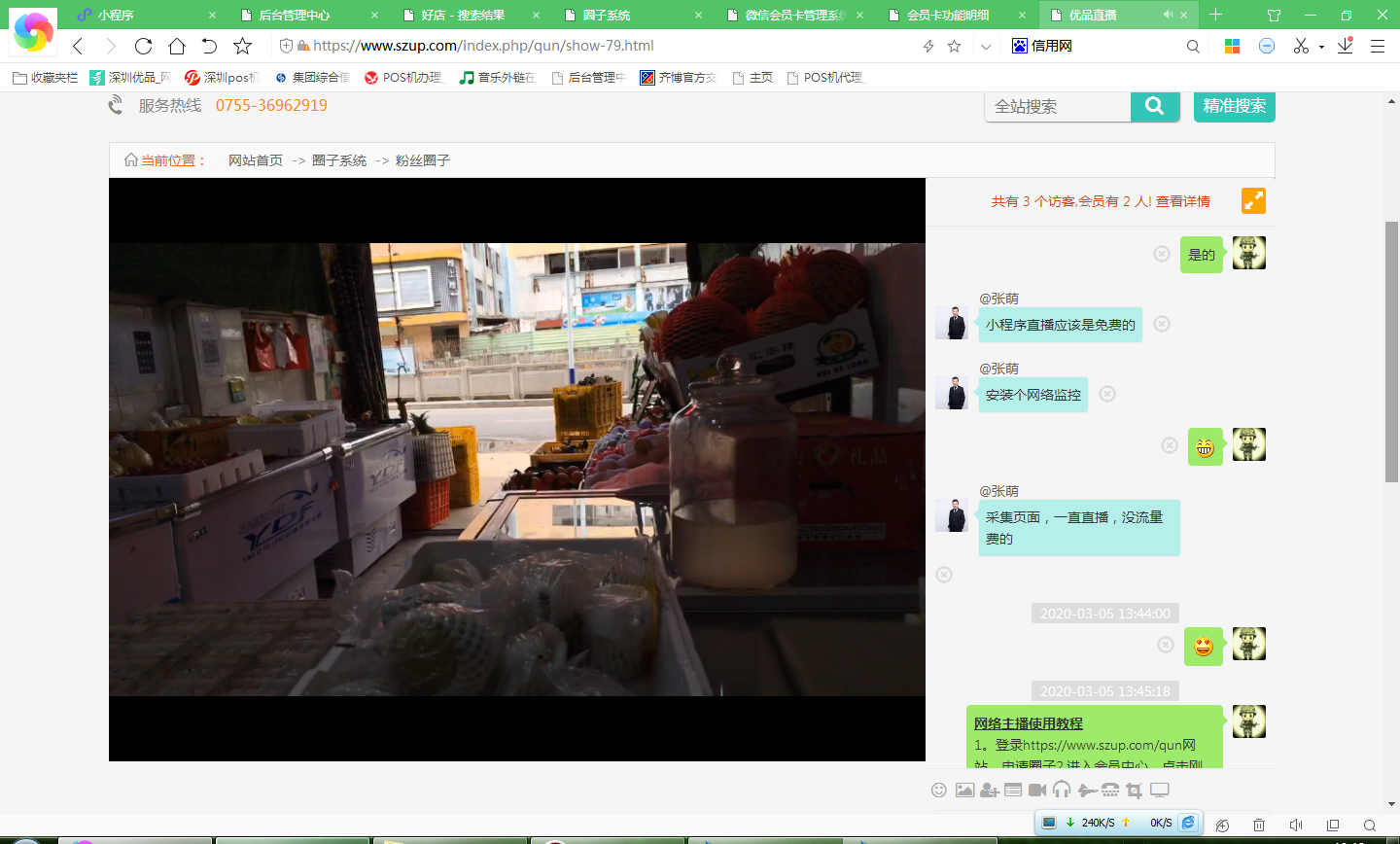The height and width of the screenshot is (844, 1400).
Task: Toggle the browser sound icon in status bar
Action: [x=1295, y=825]
